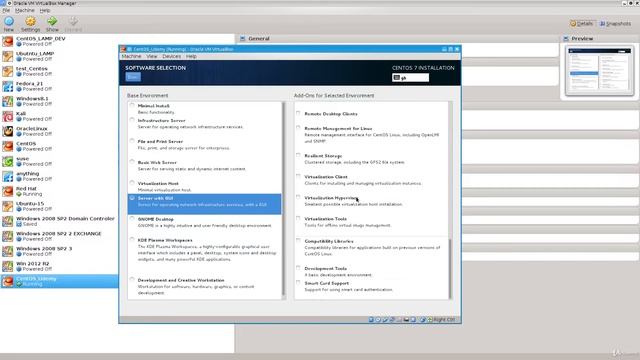Image resolution: width=640 pixels, height=360 pixels.
Task: Select File and Print Server option
Action: click(x=132, y=141)
